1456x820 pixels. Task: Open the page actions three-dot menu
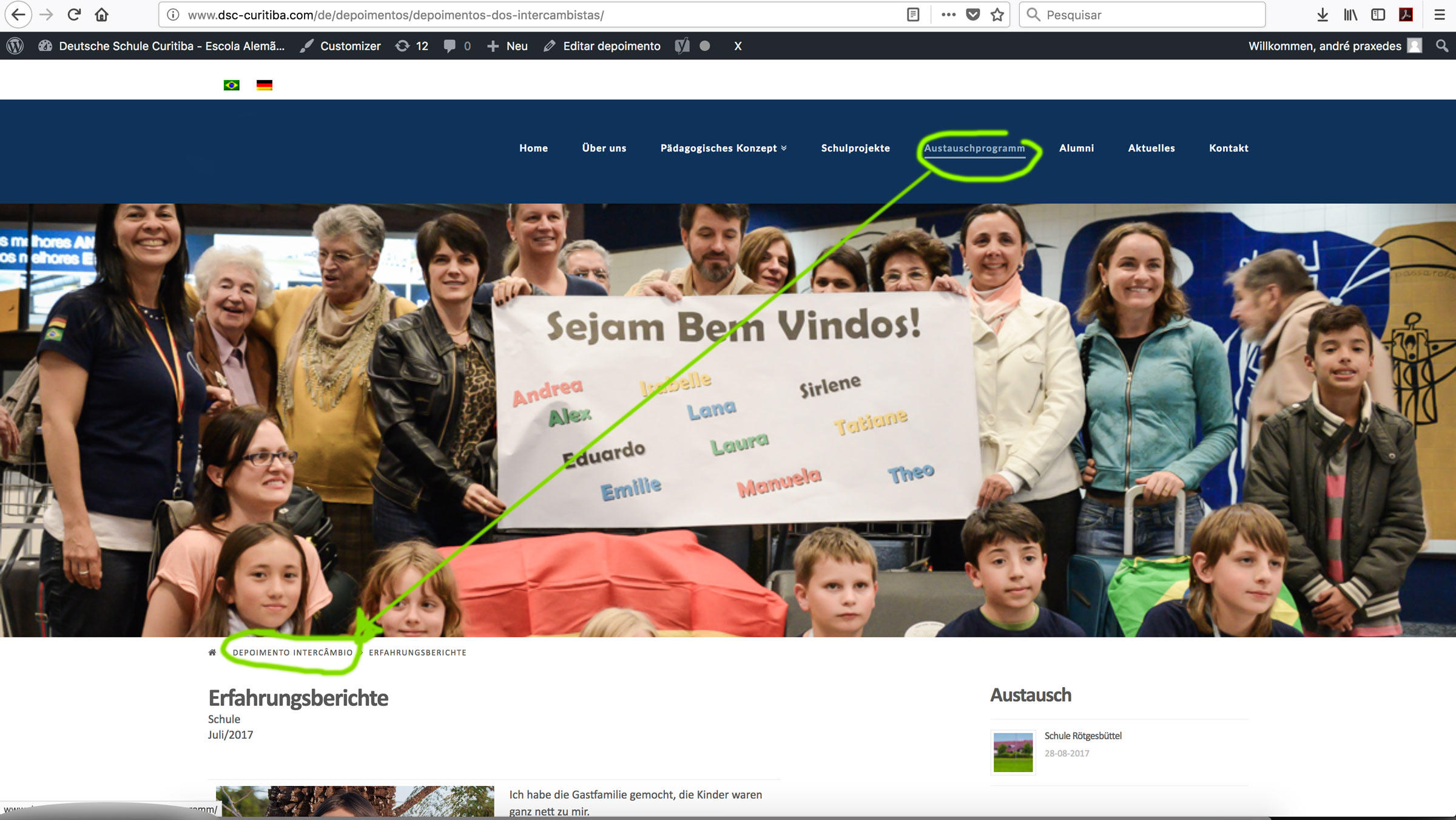click(x=948, y=15)
